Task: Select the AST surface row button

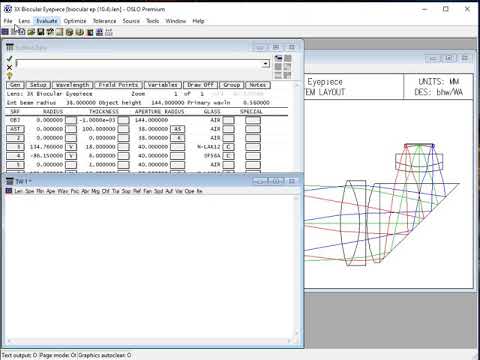Action: coord(15,129)
